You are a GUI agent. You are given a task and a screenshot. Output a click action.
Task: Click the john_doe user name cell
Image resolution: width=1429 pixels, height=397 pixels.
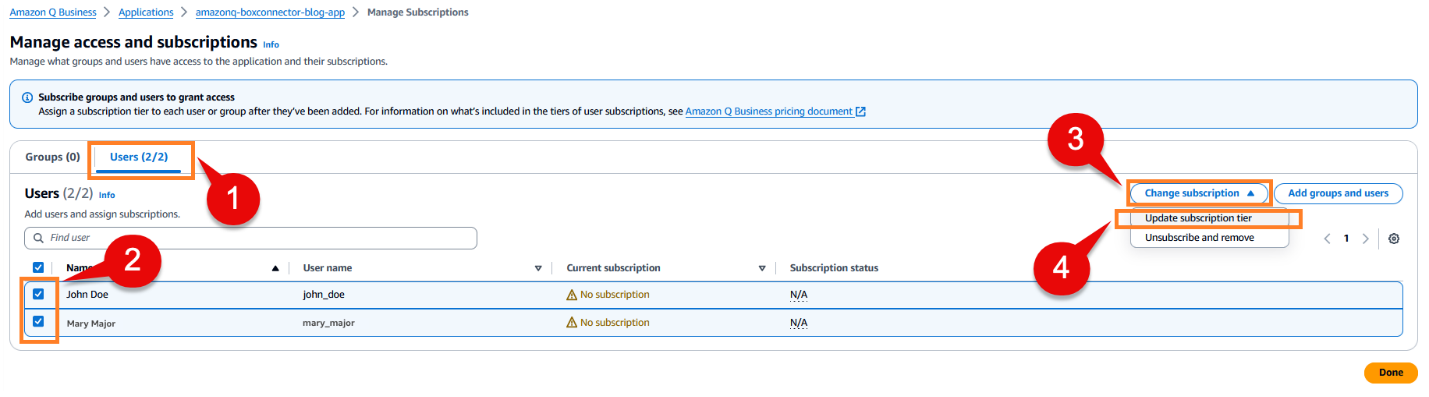click(324, 295)
